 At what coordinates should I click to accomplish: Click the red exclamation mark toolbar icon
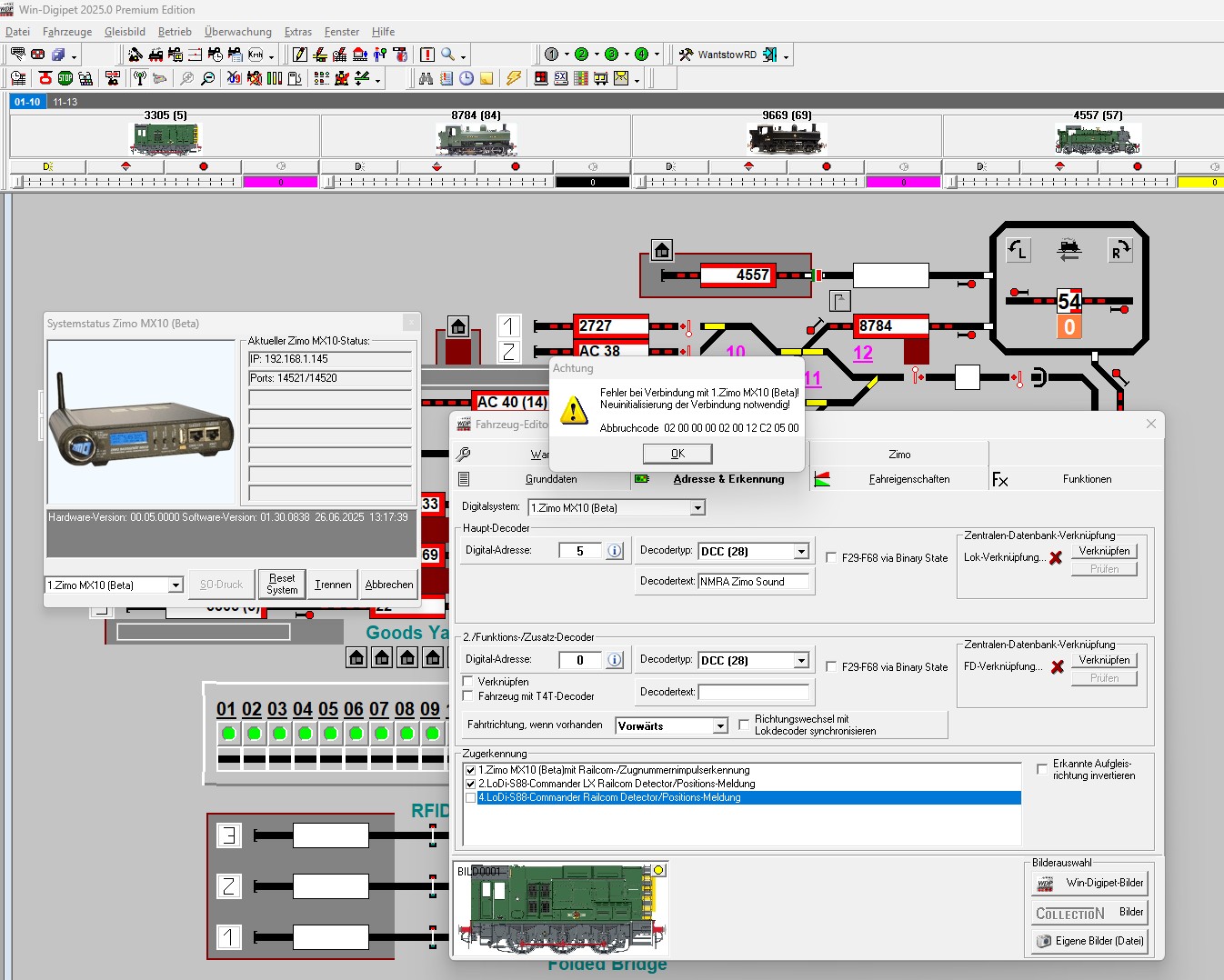click(x=426, y=55)
